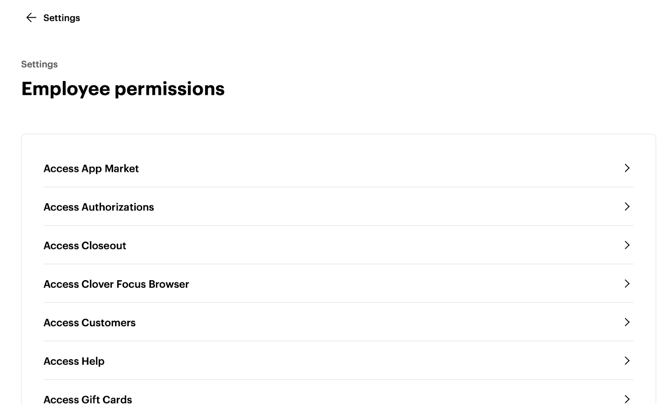Click chevron next to Access Help
This screenshot has width=670, height=404.
(627, 361)
